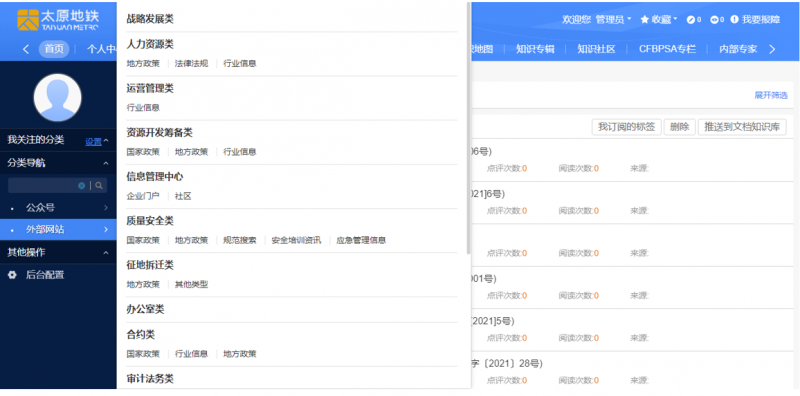Screen dimensions: 800x396
Task: Click the 人力资源类 category heading
Action: 150,44
